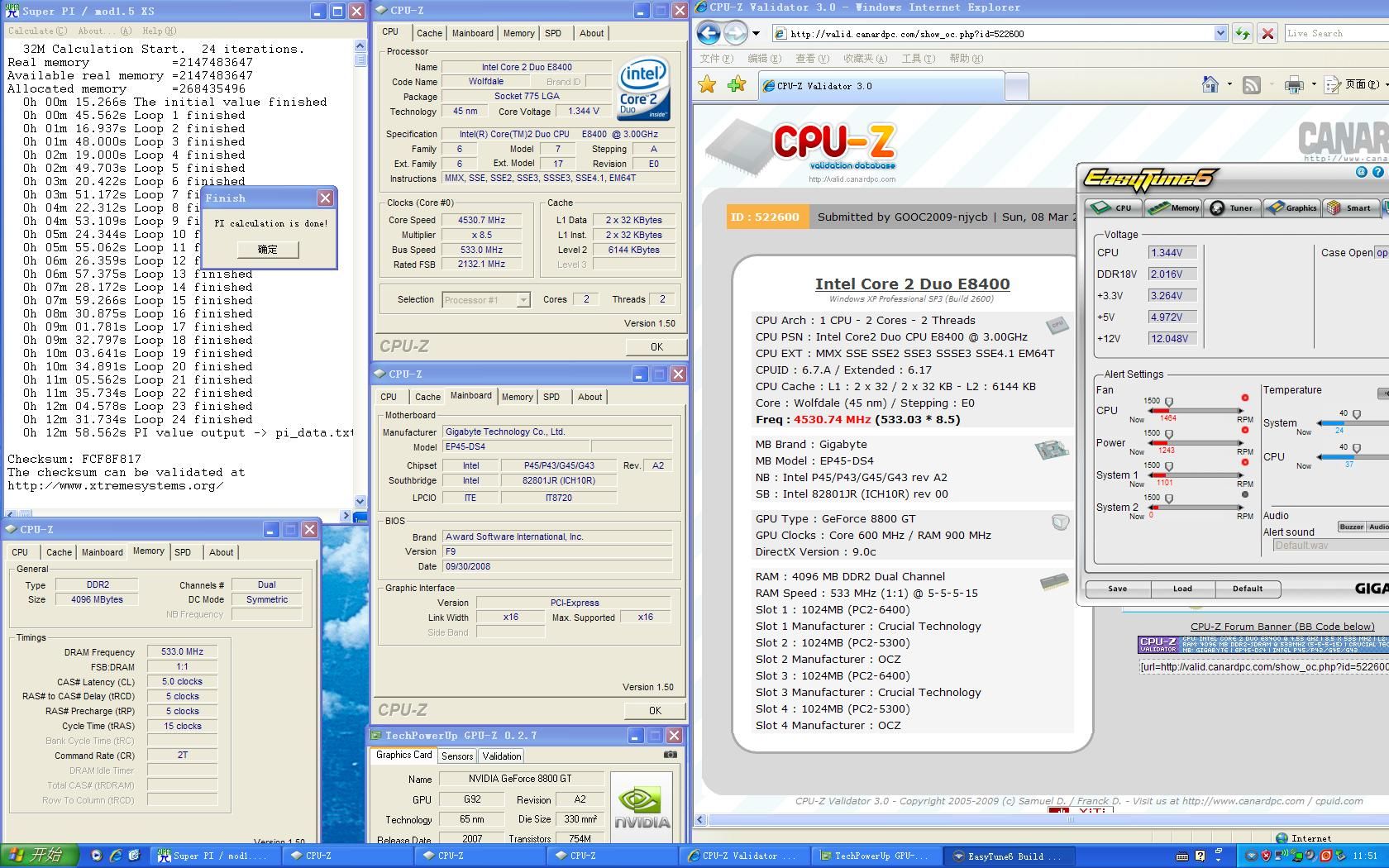This screenshot has height=868, width=1389.
Task: Click the IE Forward arrow button
Action: pos(735,33)
